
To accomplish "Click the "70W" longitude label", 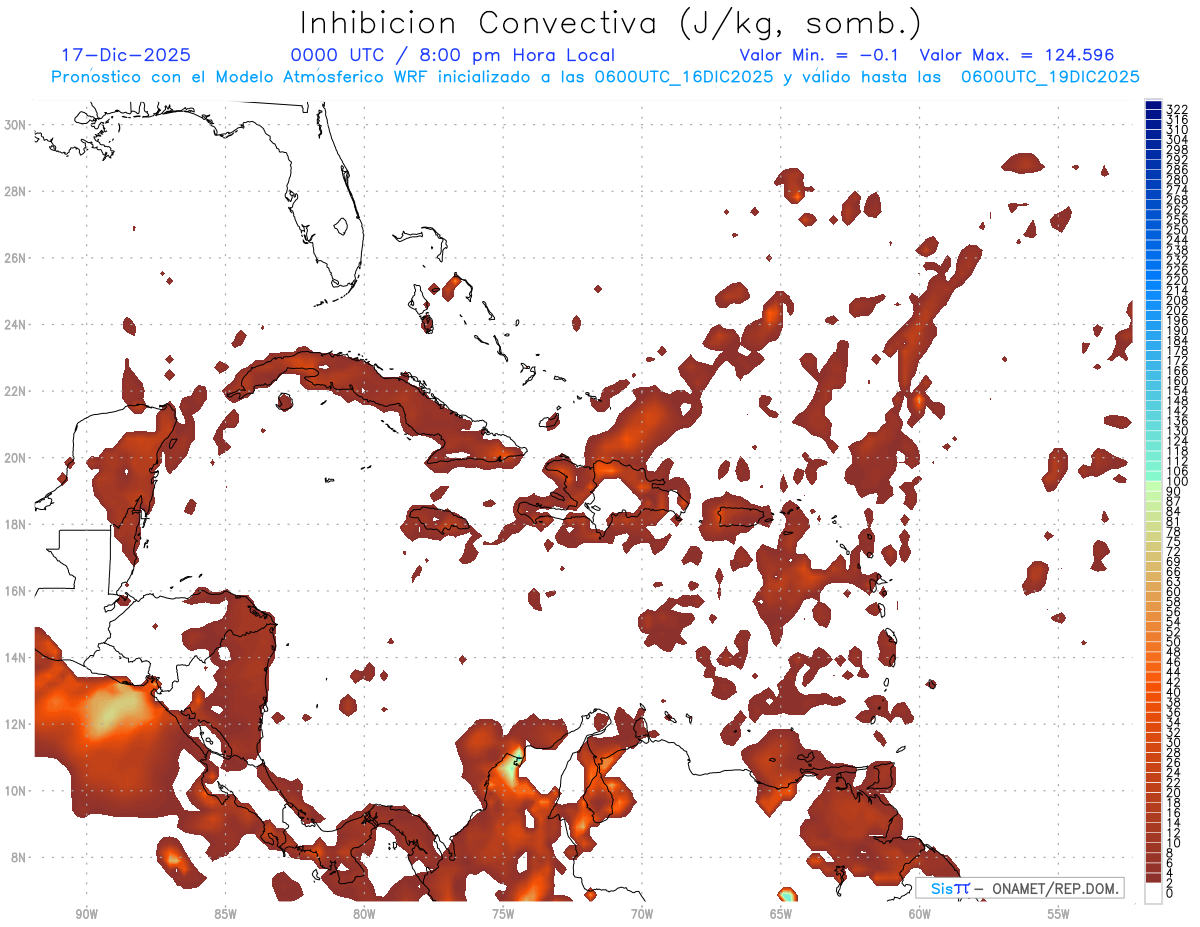I will pos(642,913).
